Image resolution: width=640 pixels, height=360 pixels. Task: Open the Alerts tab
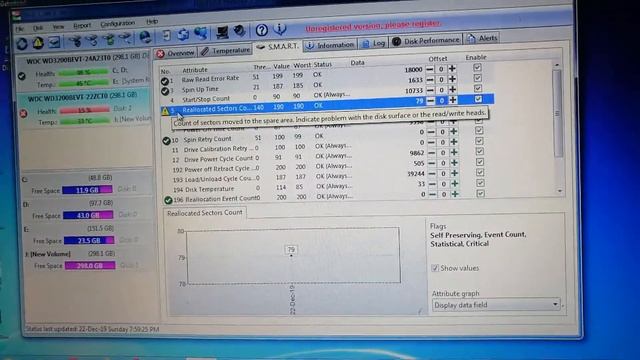coord(482,38)
